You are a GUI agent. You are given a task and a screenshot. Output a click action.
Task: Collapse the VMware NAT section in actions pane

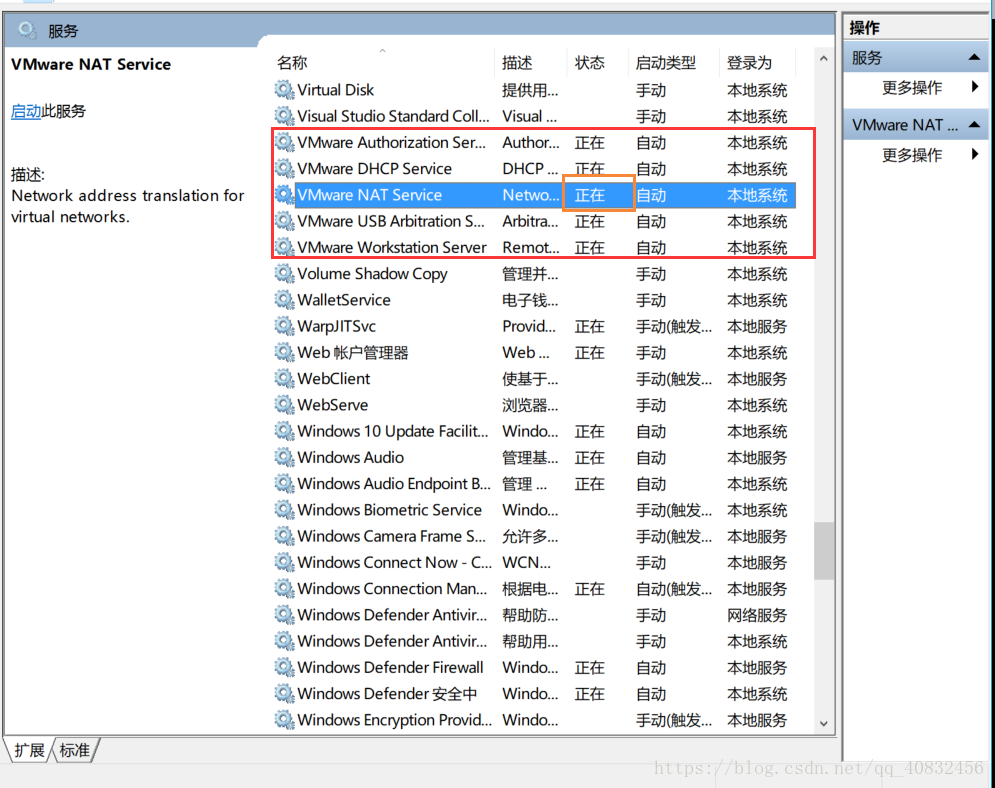(x=974, y=125)
